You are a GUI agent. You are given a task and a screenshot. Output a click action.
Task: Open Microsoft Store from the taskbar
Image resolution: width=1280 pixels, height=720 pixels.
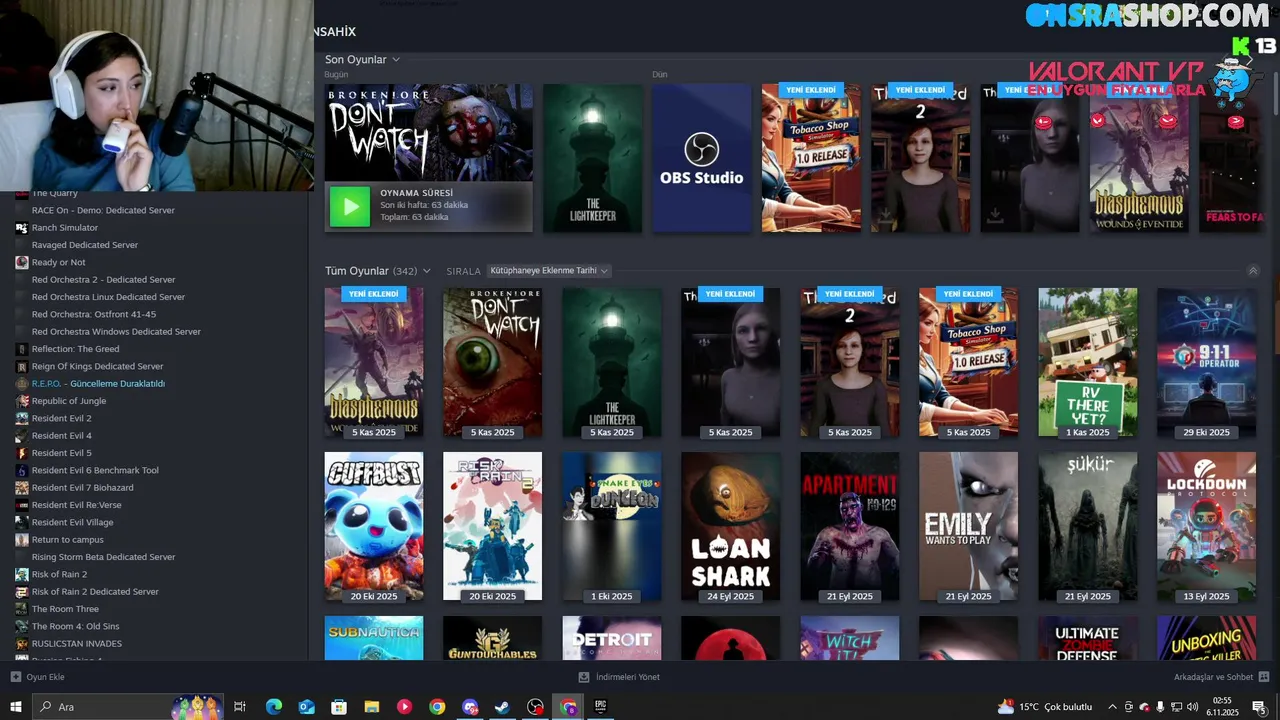[339, 707]
